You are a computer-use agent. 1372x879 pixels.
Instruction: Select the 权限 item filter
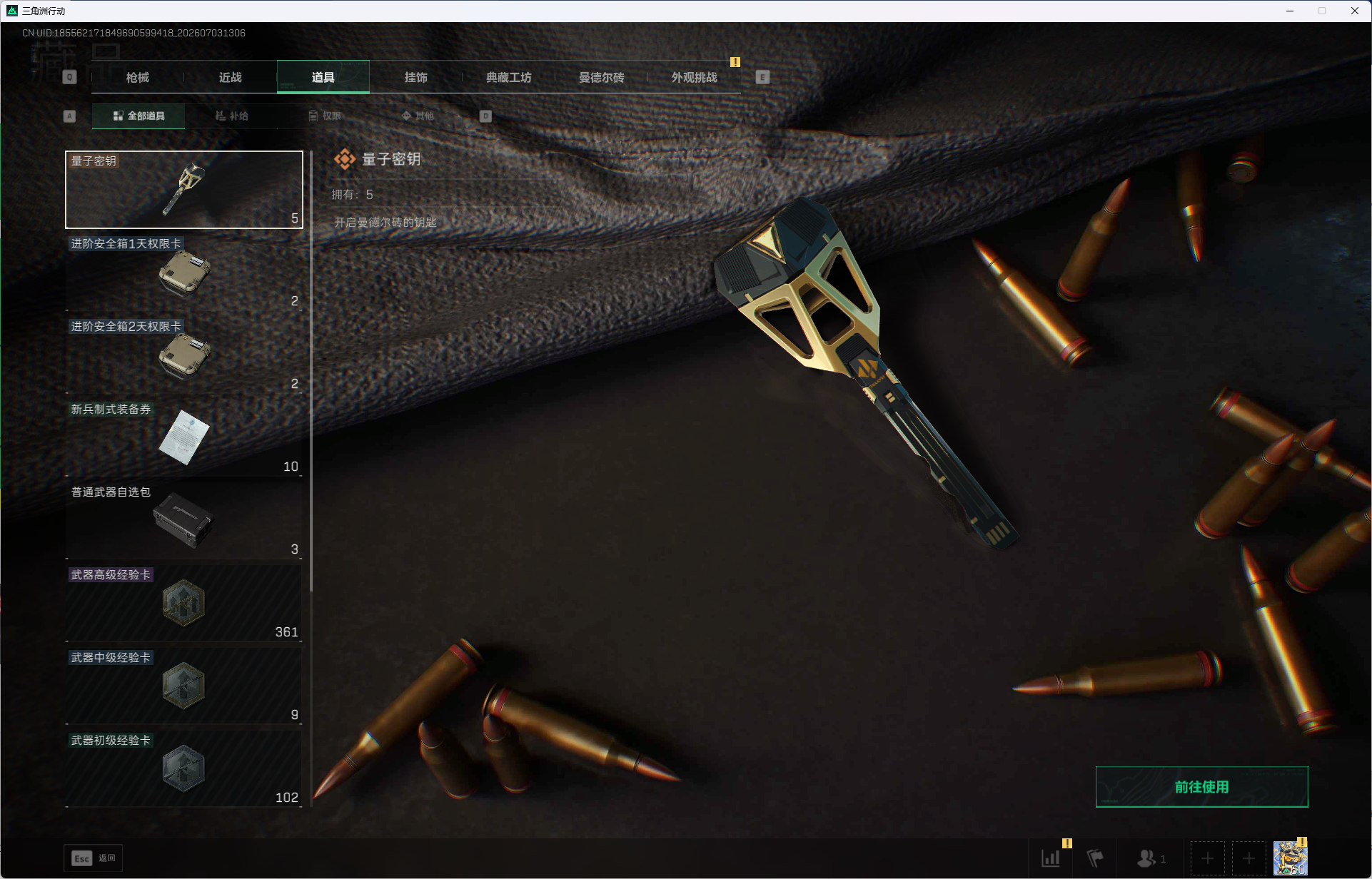[x=325, y=116]
